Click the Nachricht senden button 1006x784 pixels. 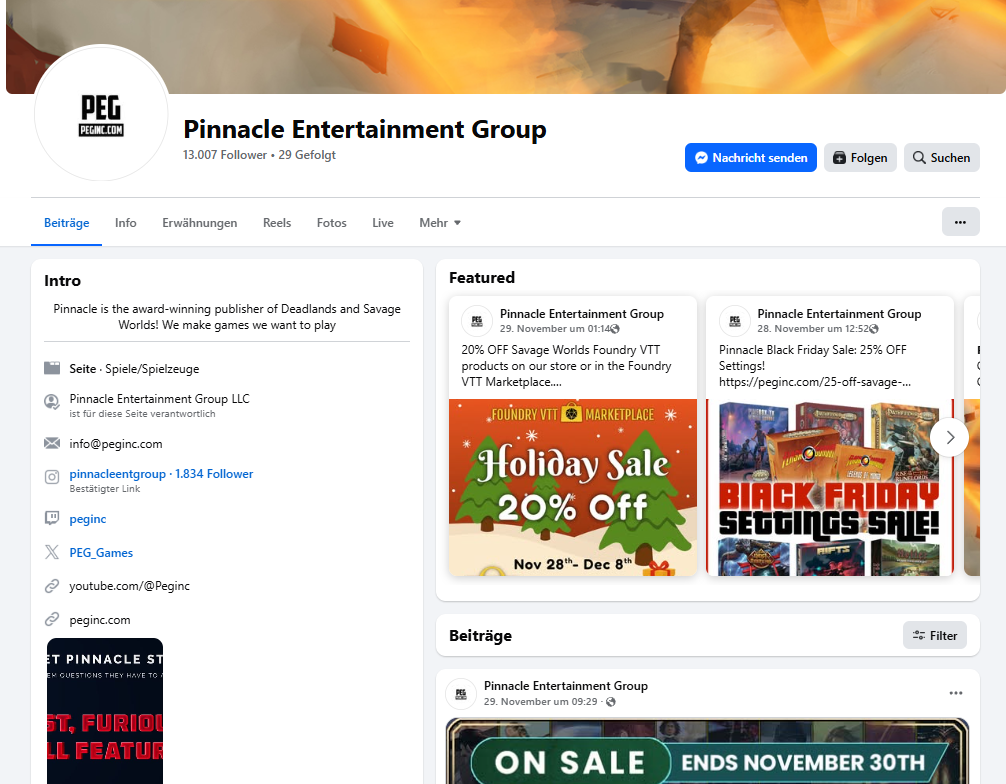click(x=750, y=158)
